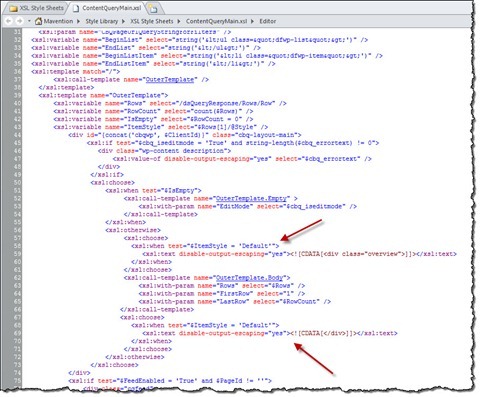This screenshot has height=397, width=480.
Task: Select Editor in the breadcrumb
Action: pos(268,21)
